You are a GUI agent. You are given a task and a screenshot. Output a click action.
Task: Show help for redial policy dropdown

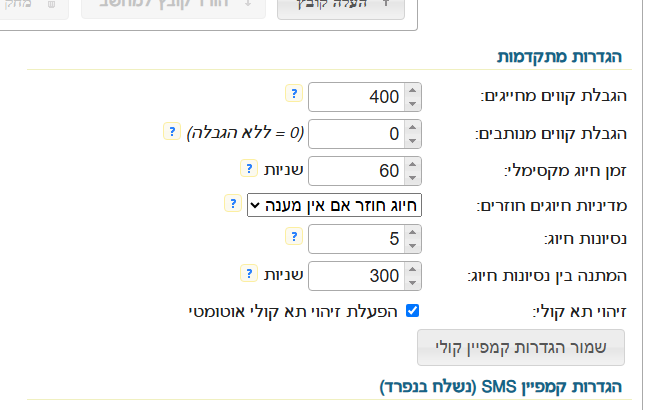(232, 202)
